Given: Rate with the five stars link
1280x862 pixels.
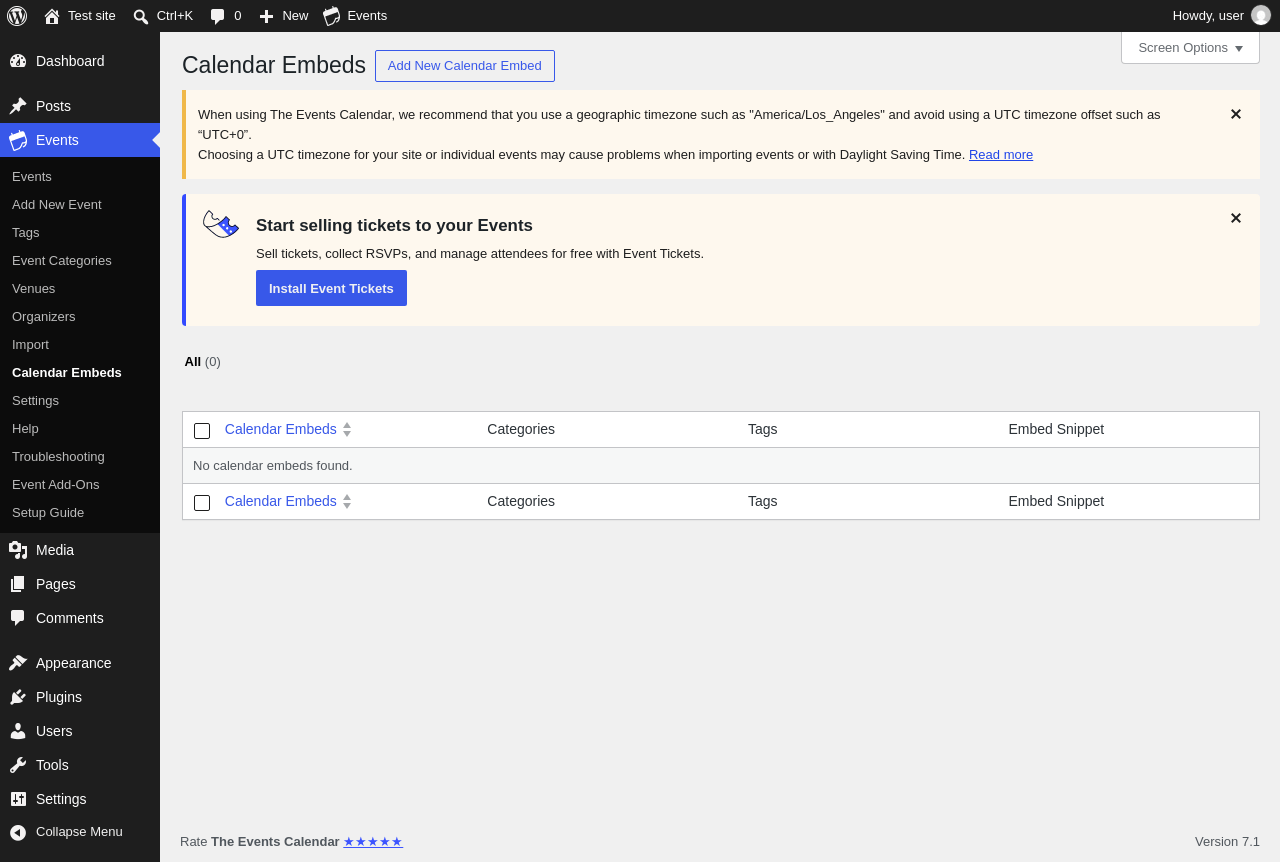Looking at the screenshot, I should pos(373,842).
